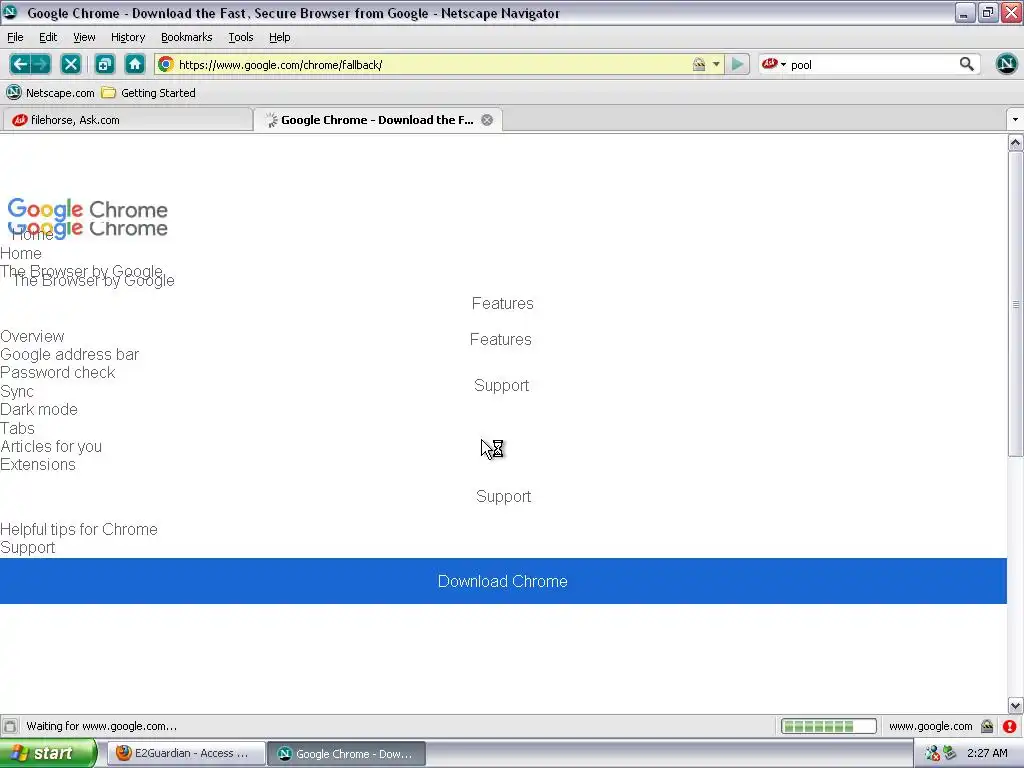This screenshot has width=1024, height=768.
Task: Click the page loading progress bar
Action: click(829, 726)
